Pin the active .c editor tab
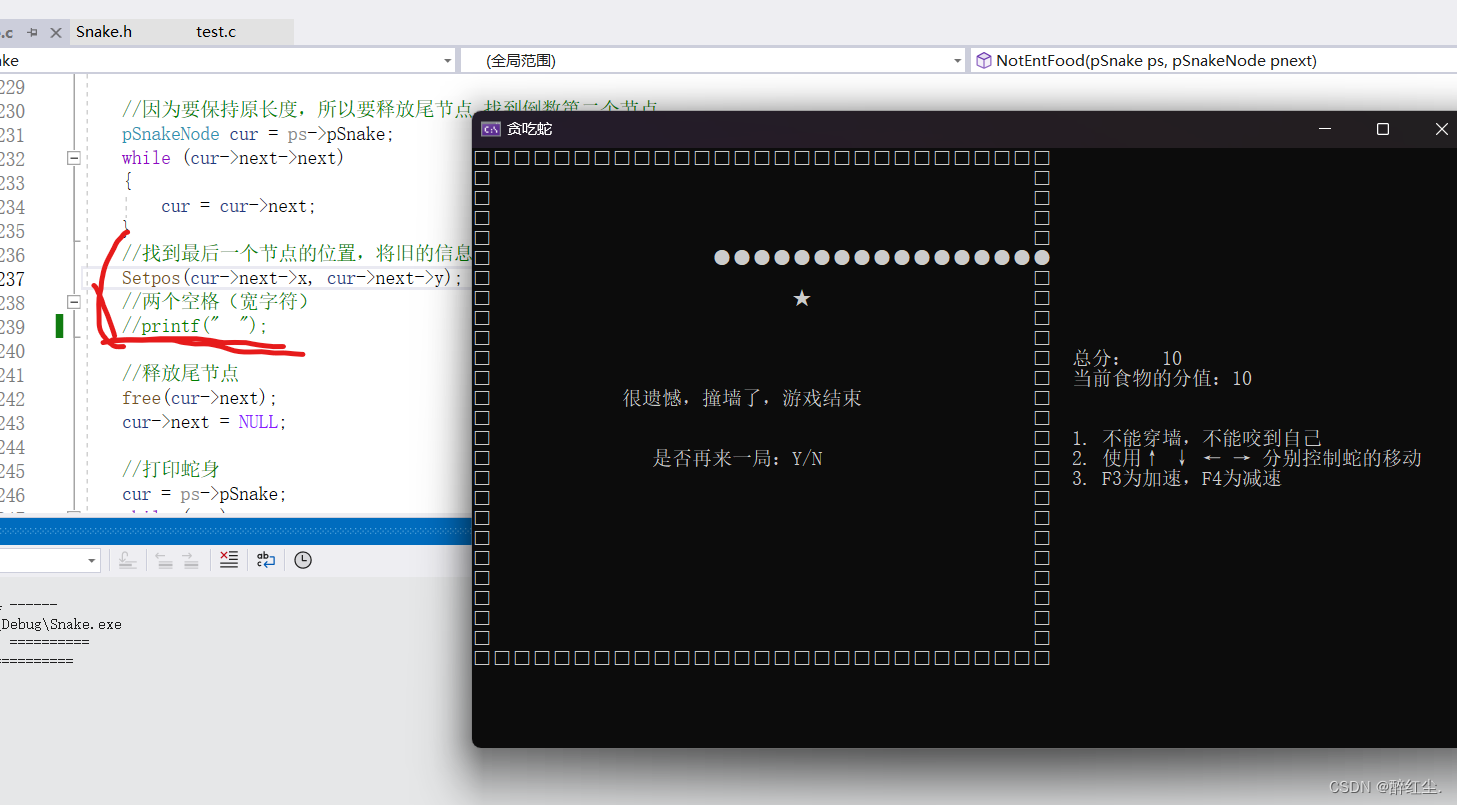This screenshot has height=805, width=1457. (32, 32)
